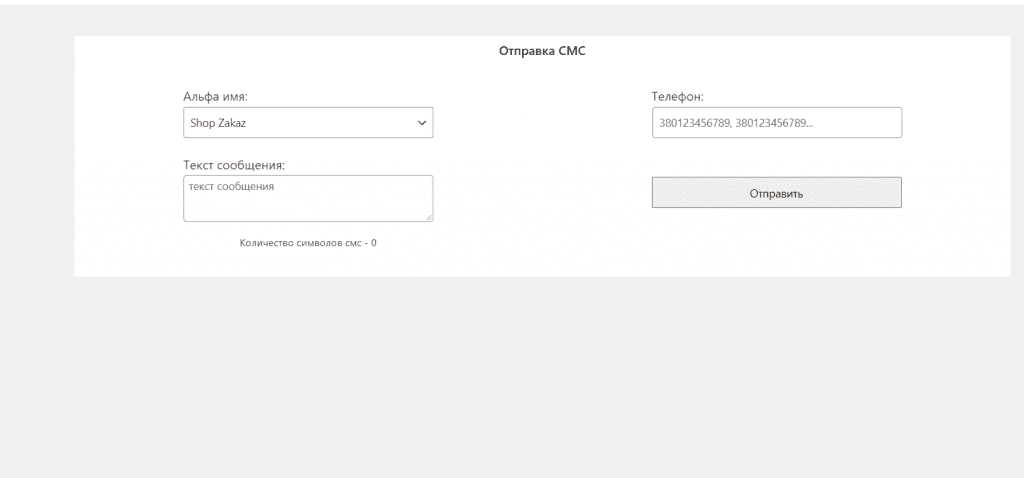Click the word Zakaz in the Альфа имя selector
The height and width of the screenshot is (478, 1024).
(232, 123)
